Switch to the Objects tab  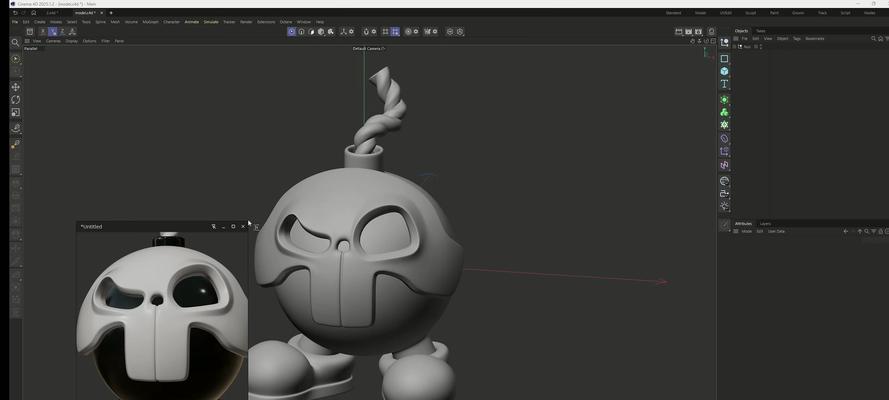click(x=741, y=31)
